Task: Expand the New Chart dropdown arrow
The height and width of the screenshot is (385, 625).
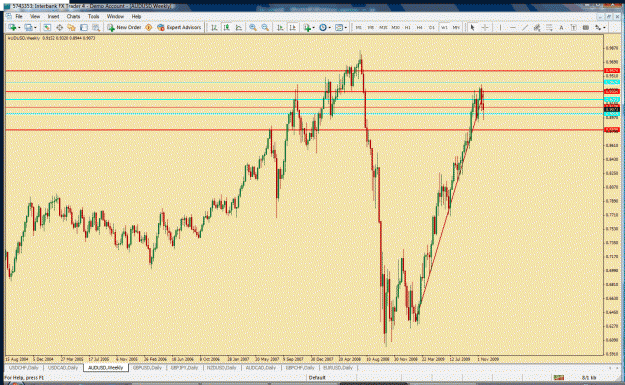Action: click(x=19, y=28)
